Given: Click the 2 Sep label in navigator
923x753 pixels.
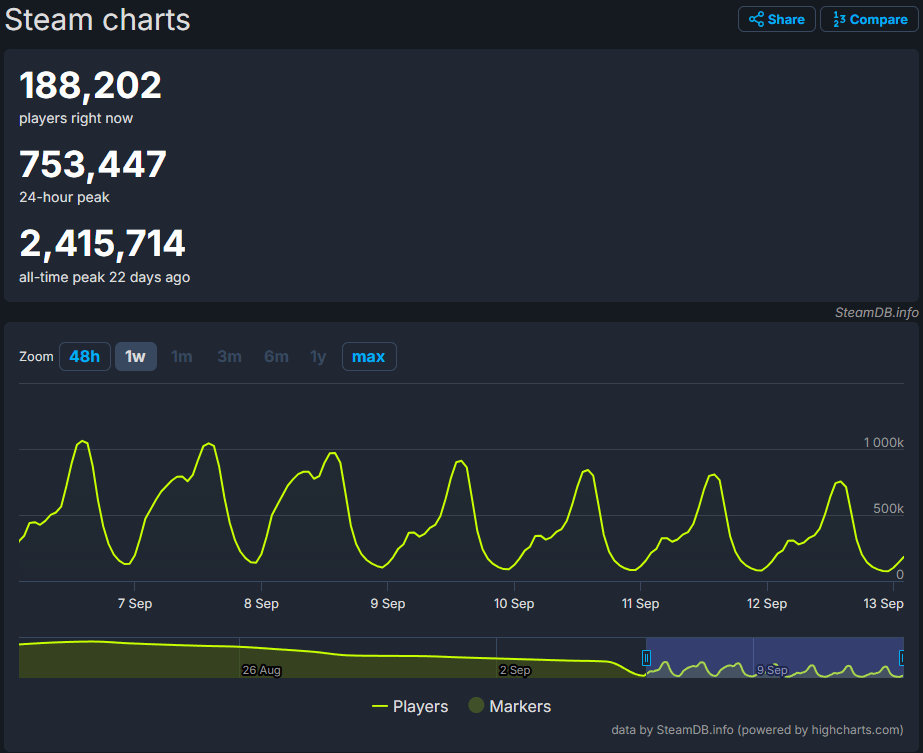Looking at the screenshot, I should point(514,670).
